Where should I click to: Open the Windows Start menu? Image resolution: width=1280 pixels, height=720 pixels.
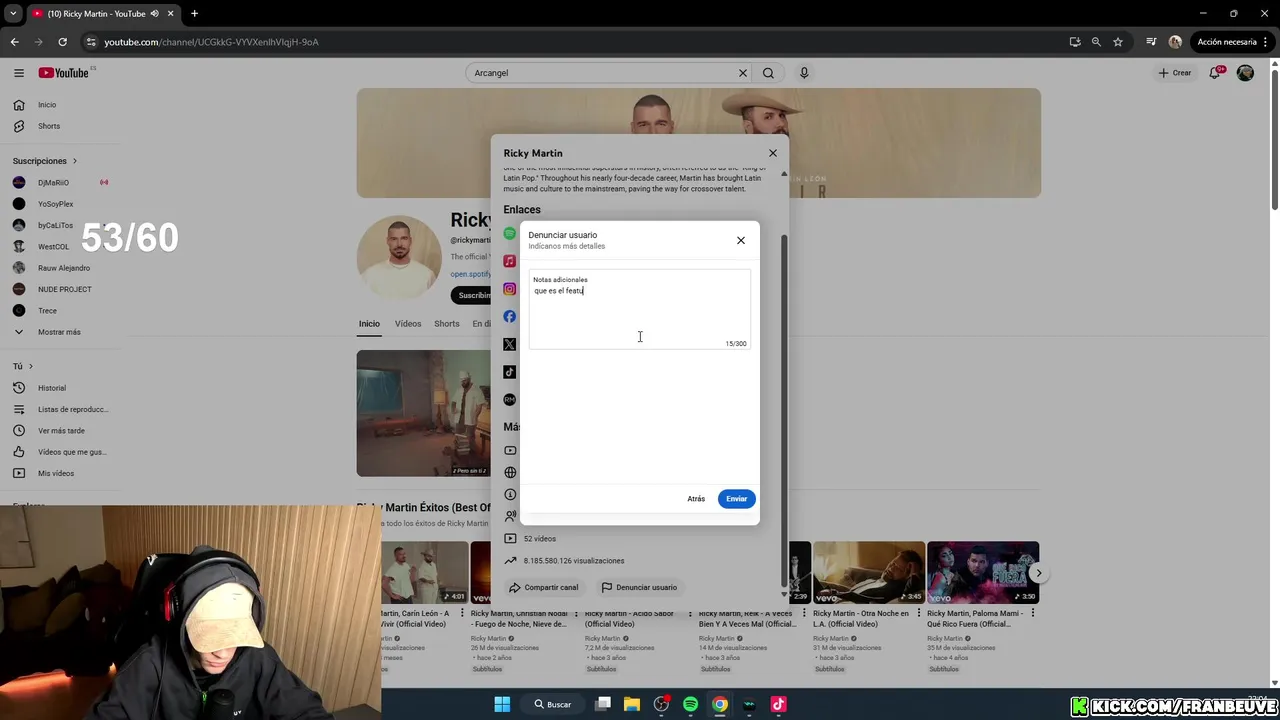pyautogui.click(x=502, y=704)
